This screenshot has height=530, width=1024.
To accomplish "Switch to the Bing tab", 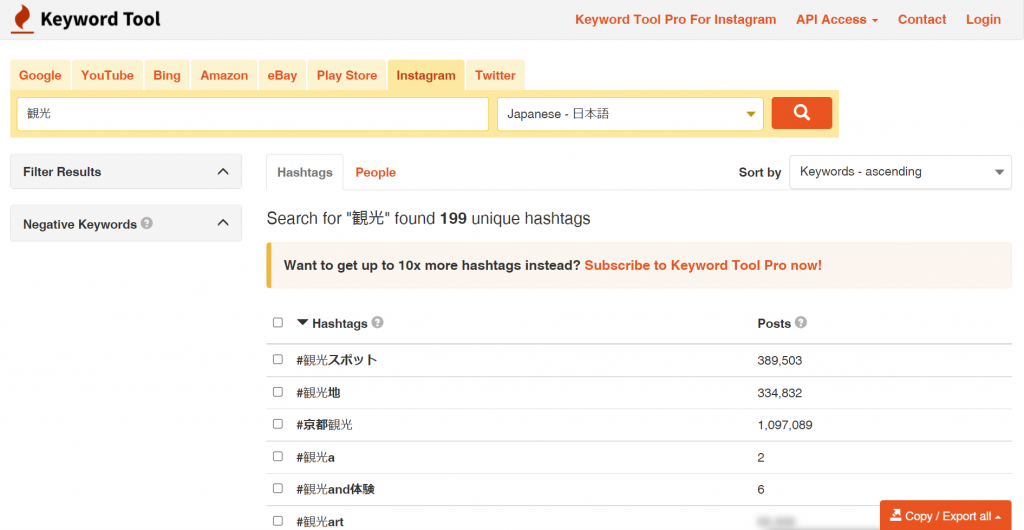I will click(167, 75).
